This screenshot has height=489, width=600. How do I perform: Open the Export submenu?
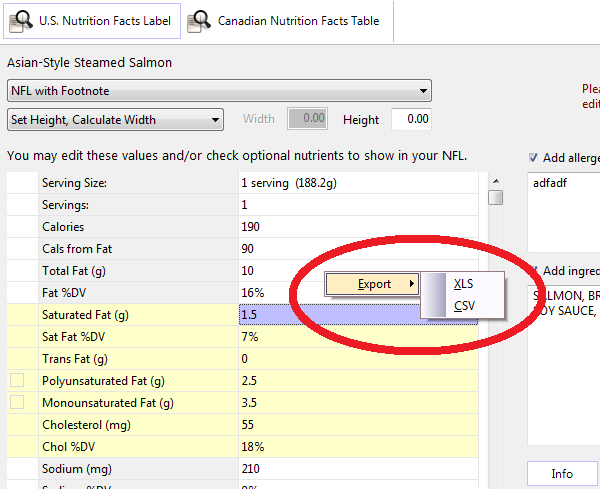point(374,284)
